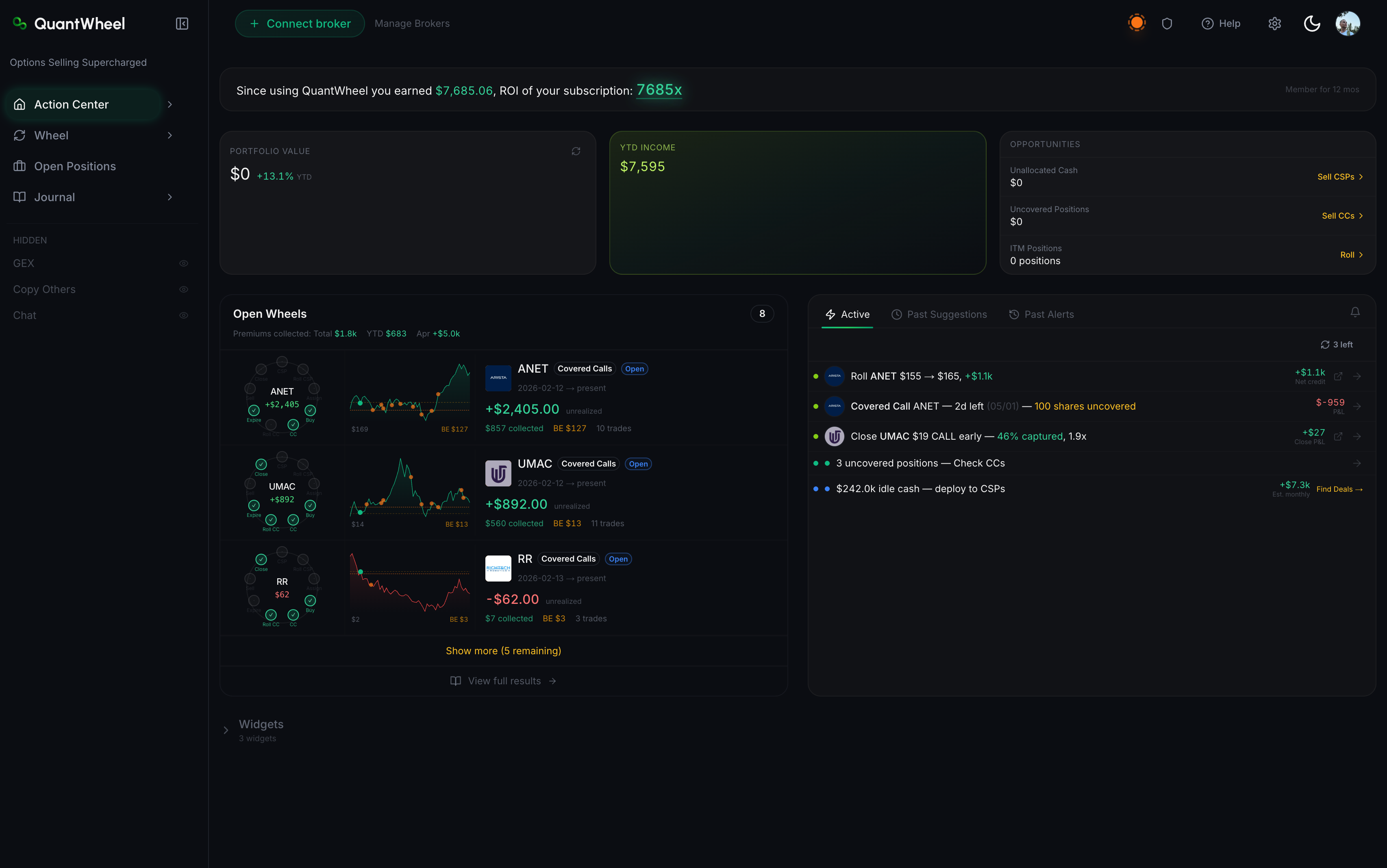Open the Sell CSPs opportunity
Viewport: 1387px width, 868px height.
click(1340, 177)
